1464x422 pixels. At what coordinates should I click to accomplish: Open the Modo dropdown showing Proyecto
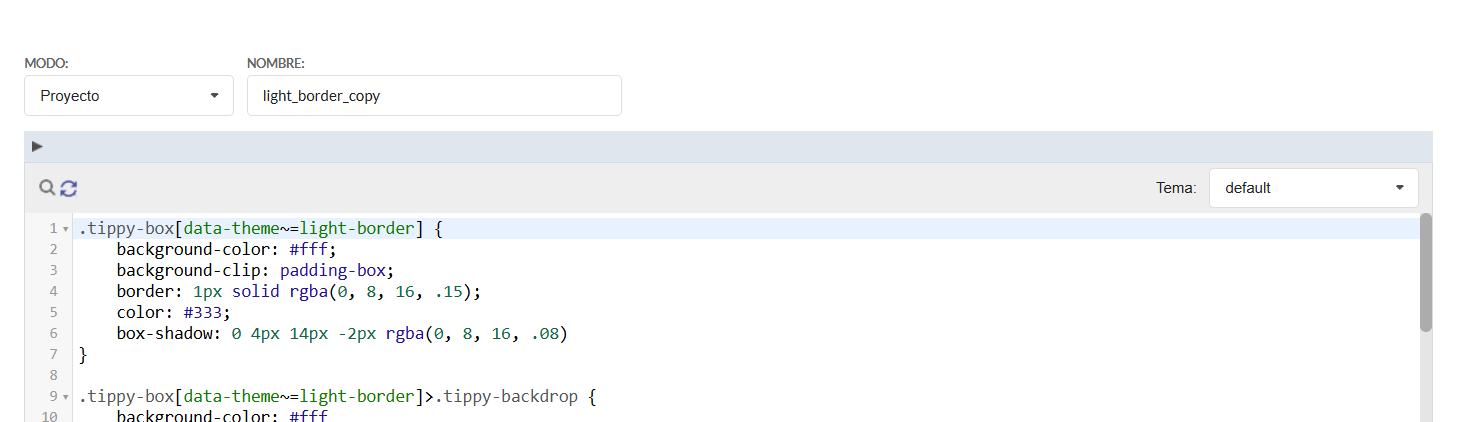point(129,96)
